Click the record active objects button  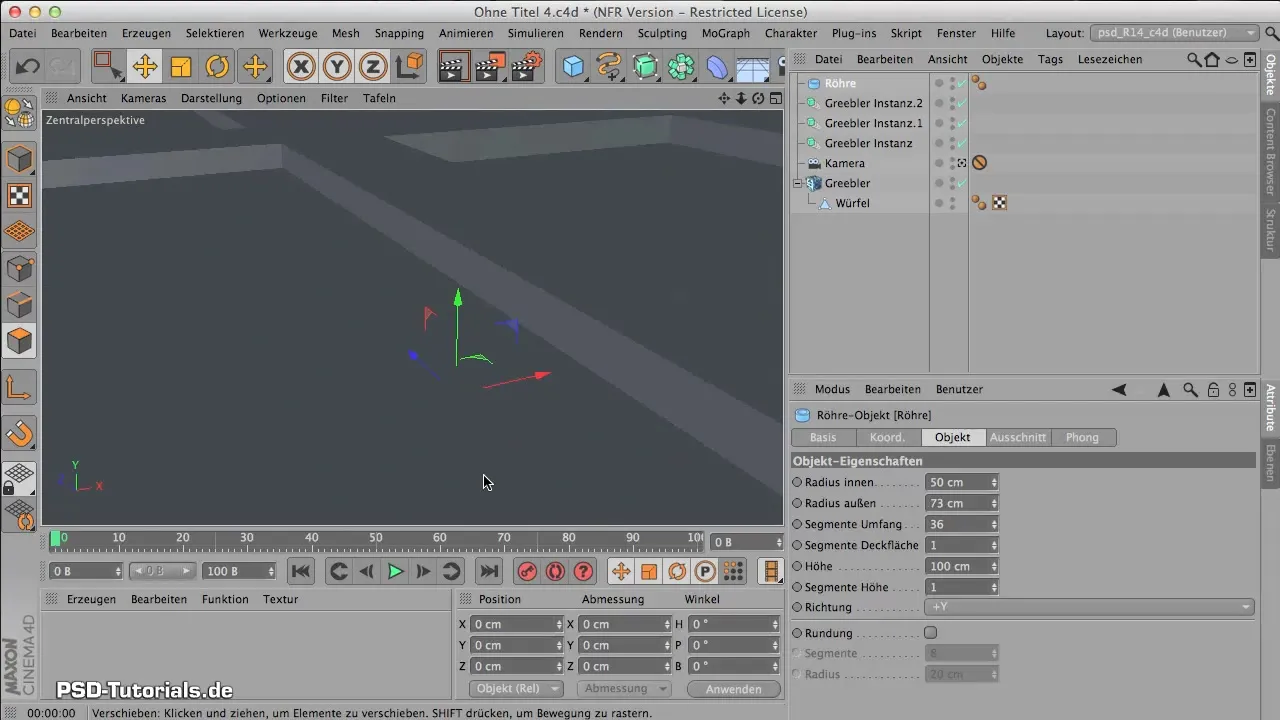[528, 571]
